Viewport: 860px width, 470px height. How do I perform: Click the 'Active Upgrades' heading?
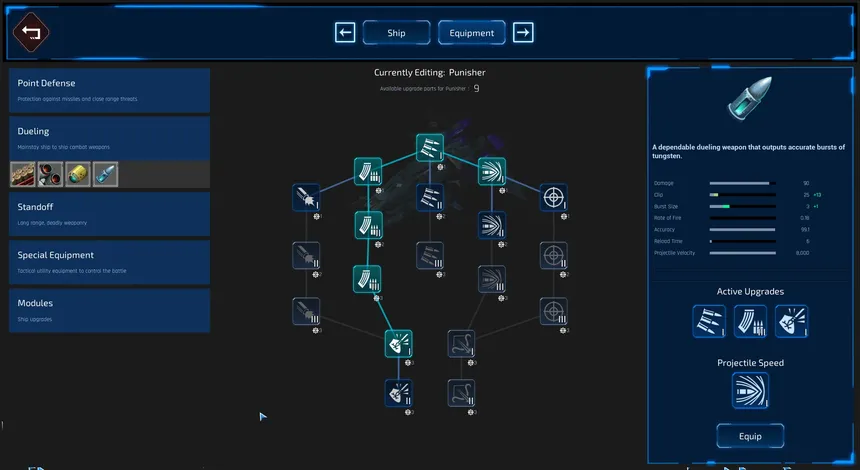coord(750,291)
